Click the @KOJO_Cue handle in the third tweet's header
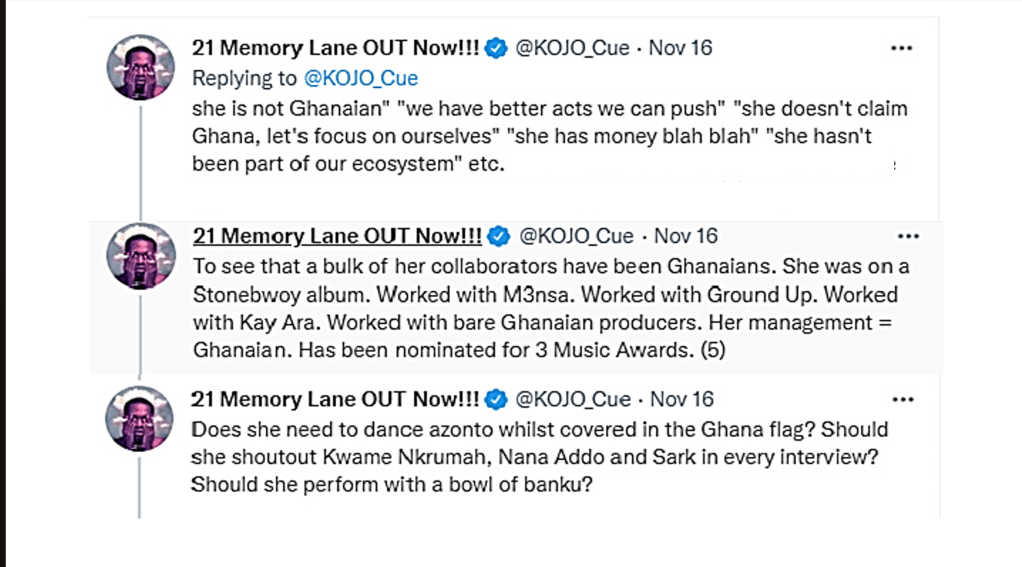Screen dimensions: 1022x567 pyautogui.click(x=573, y=399)
